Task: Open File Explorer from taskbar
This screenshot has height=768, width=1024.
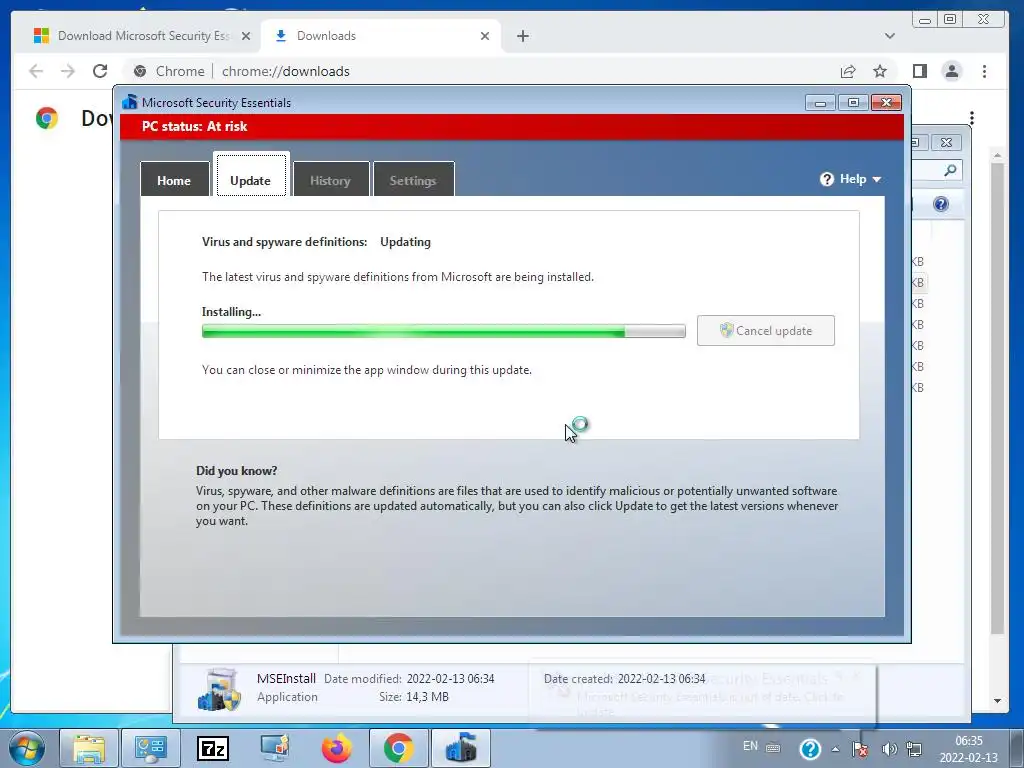Action: pos(89,748)
